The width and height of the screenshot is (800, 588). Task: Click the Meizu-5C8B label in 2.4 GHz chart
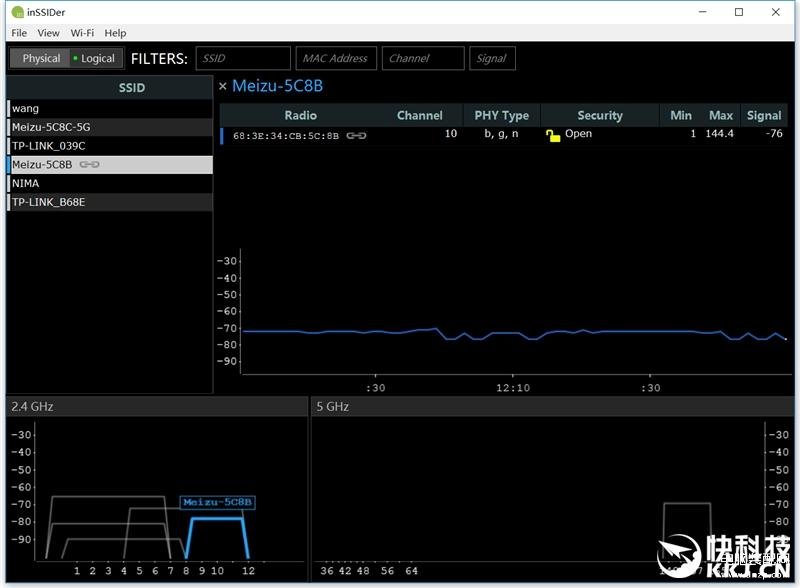coord(217,502)
